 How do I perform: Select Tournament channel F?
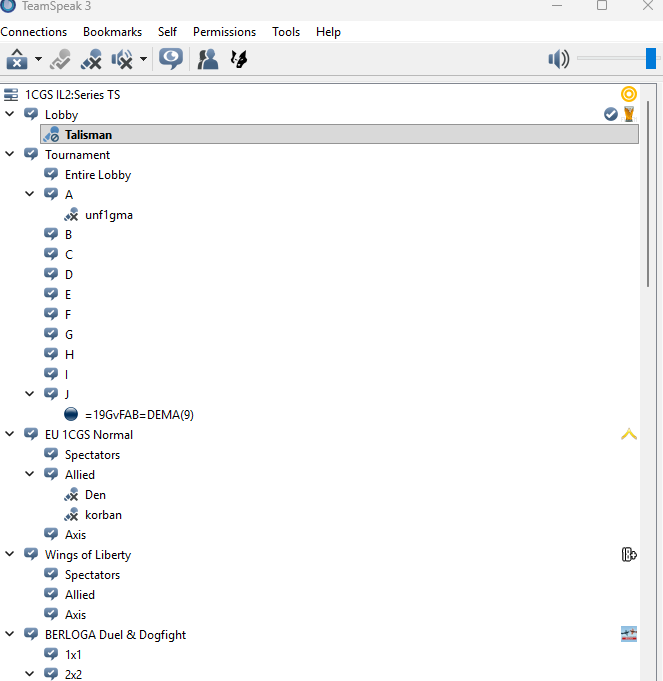pos(68,314)
